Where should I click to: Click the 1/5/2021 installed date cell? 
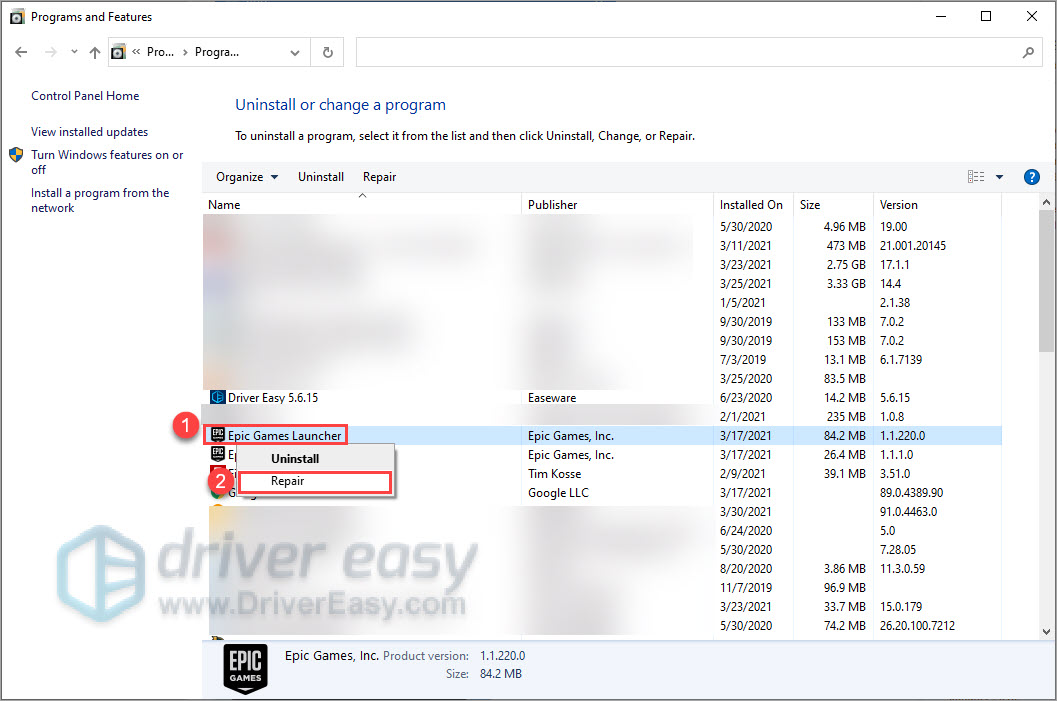point(743,303)
